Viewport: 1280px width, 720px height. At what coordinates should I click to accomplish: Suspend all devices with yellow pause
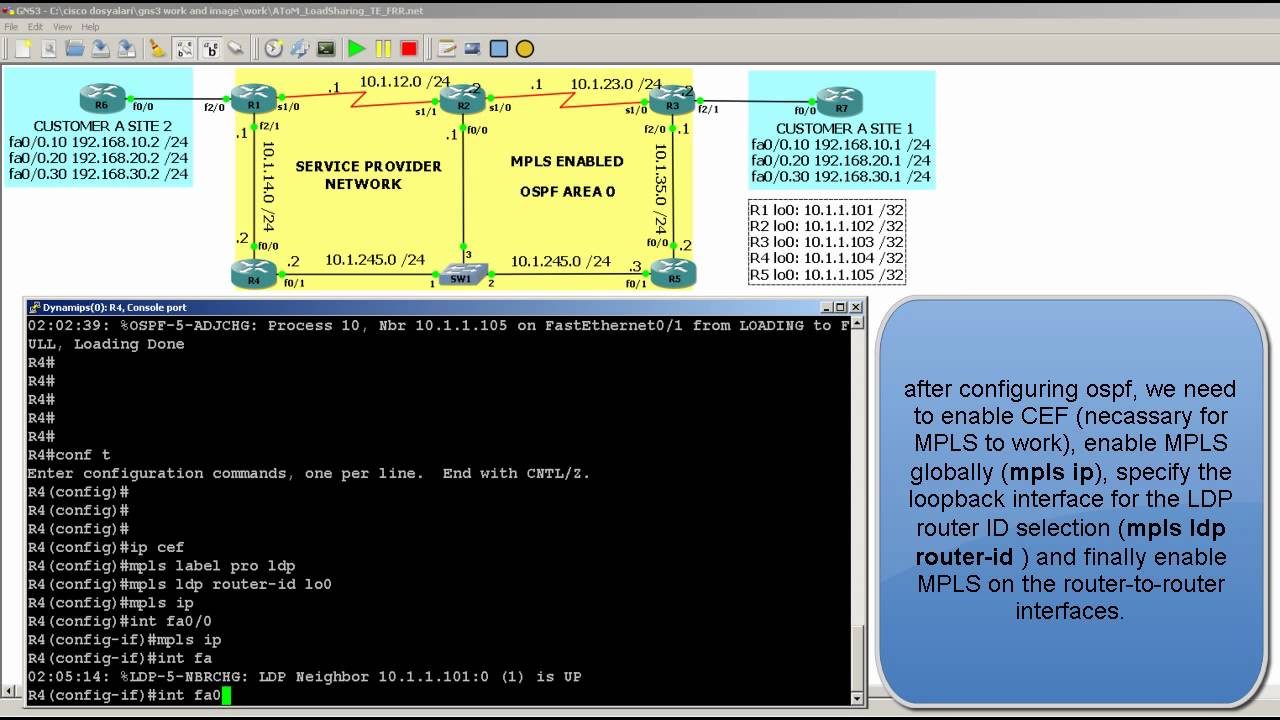[383, 48]
